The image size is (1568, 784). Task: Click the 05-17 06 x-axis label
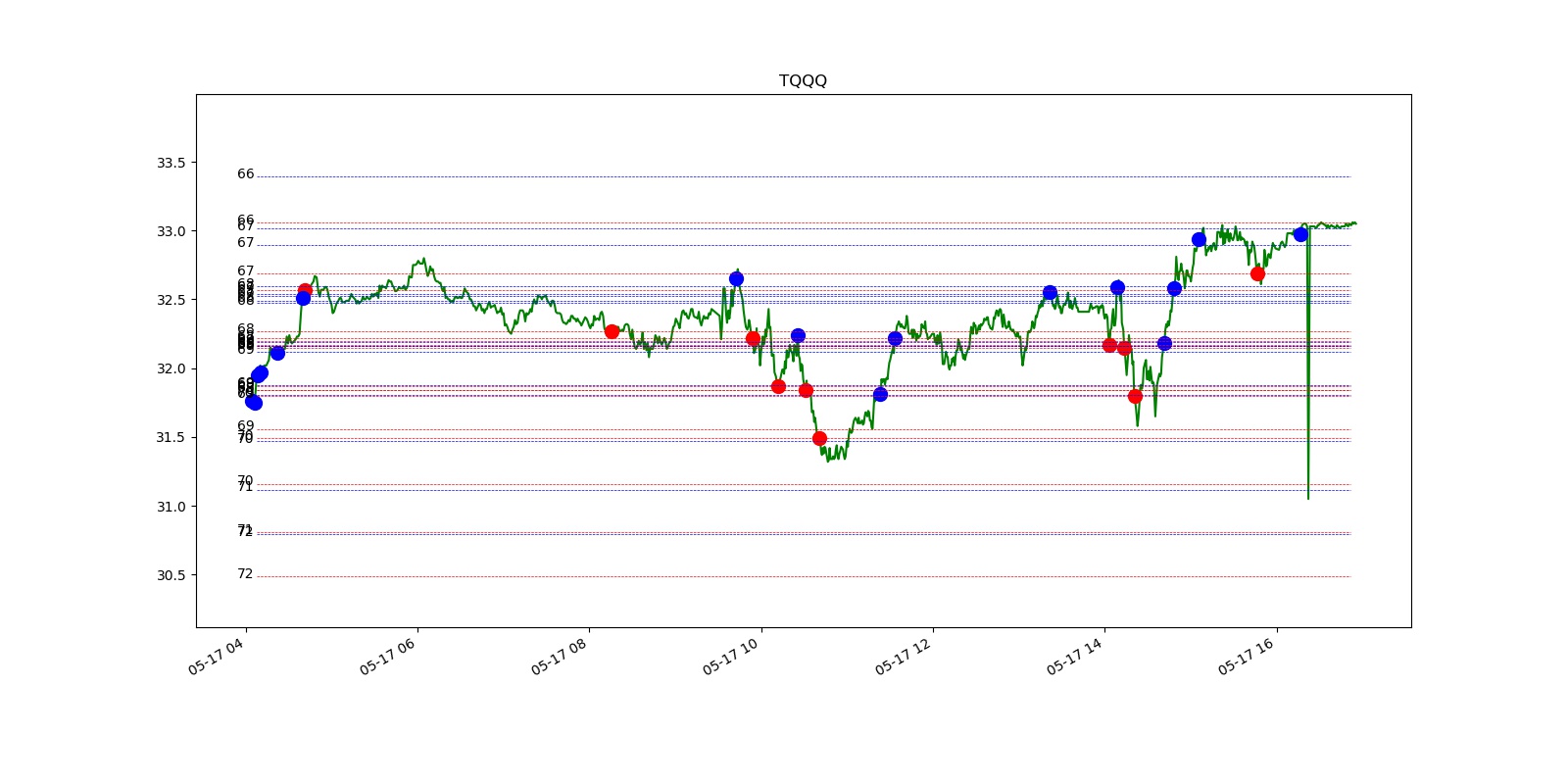387,657
